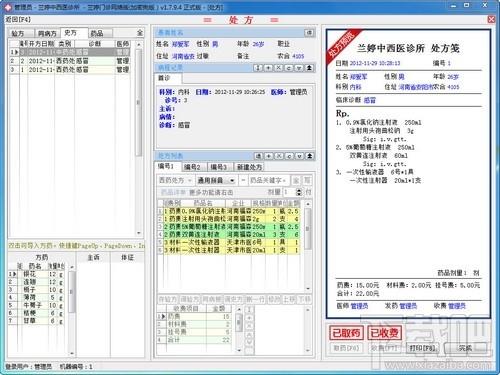500x375 pixels.
Task: Switch to the 编号2 prescription tab
Action: [192, 167]
